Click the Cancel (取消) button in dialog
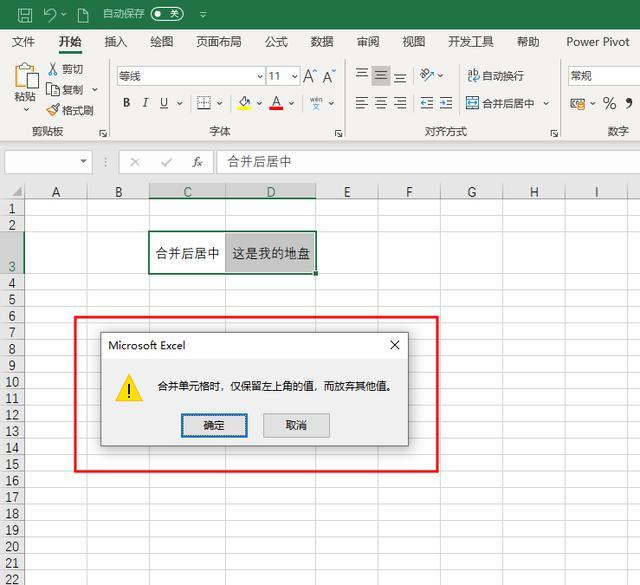640x585 pixels. pyautogui.click(x=296, y=425)
